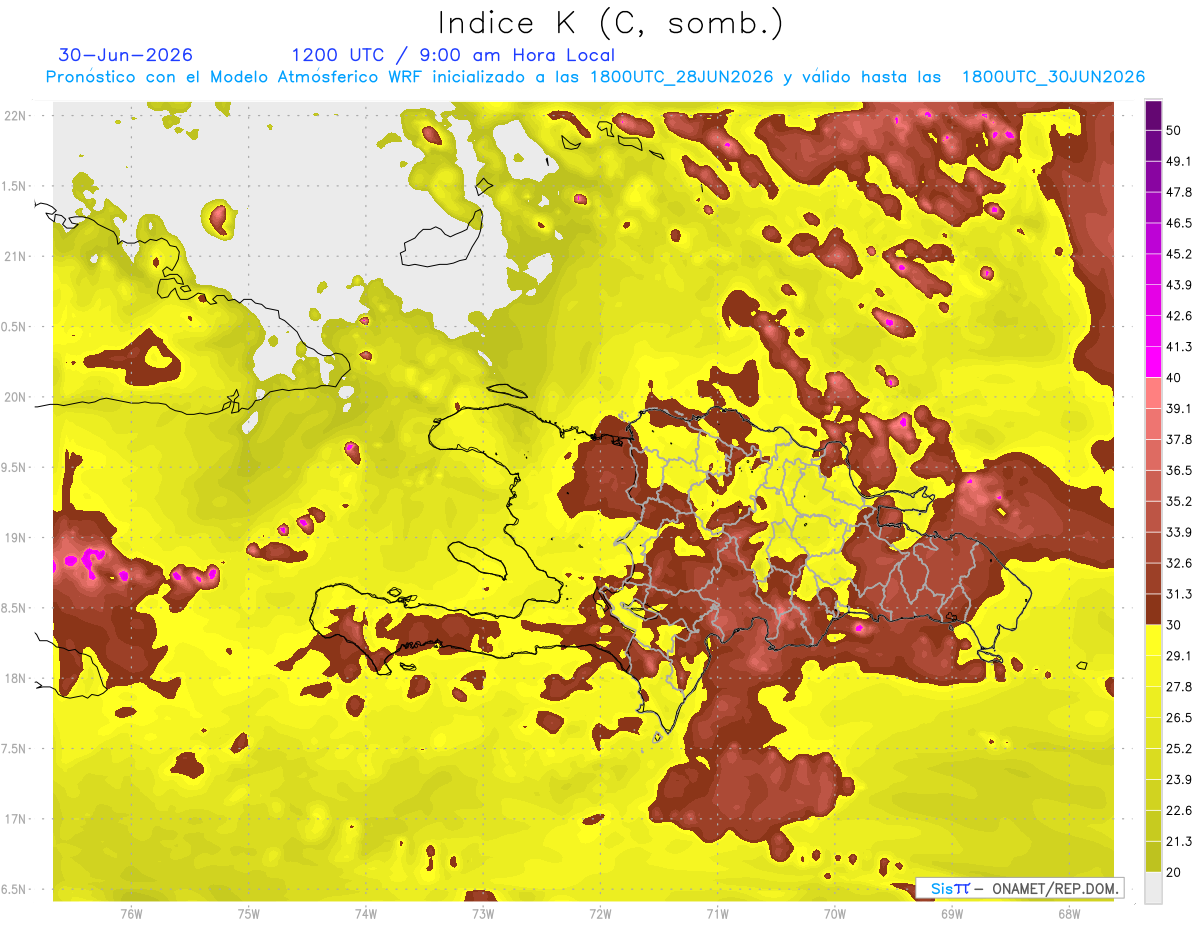Click the '72W' longitude label

600,914
